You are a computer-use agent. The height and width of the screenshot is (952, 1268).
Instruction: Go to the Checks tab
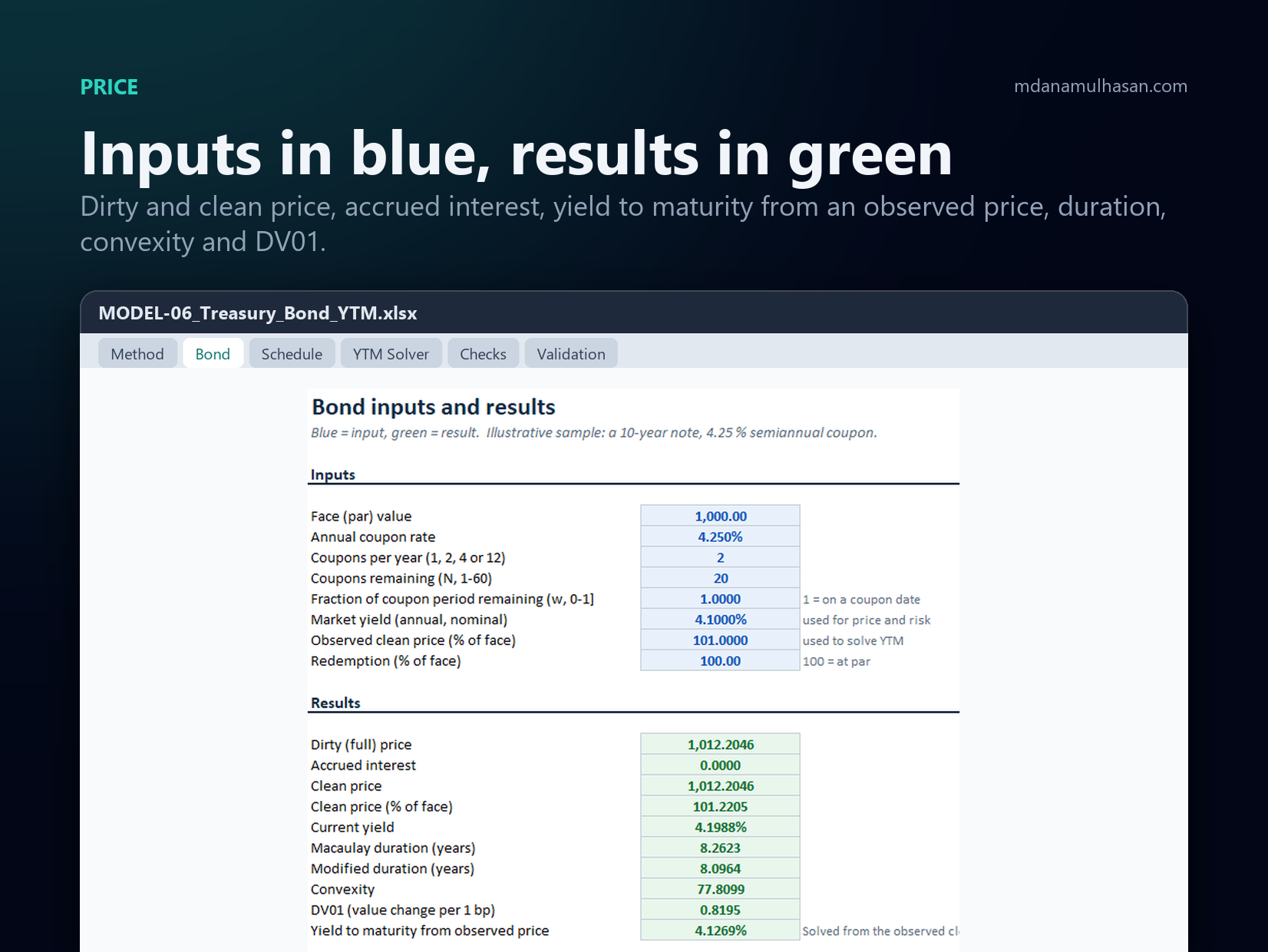point(483,354)
